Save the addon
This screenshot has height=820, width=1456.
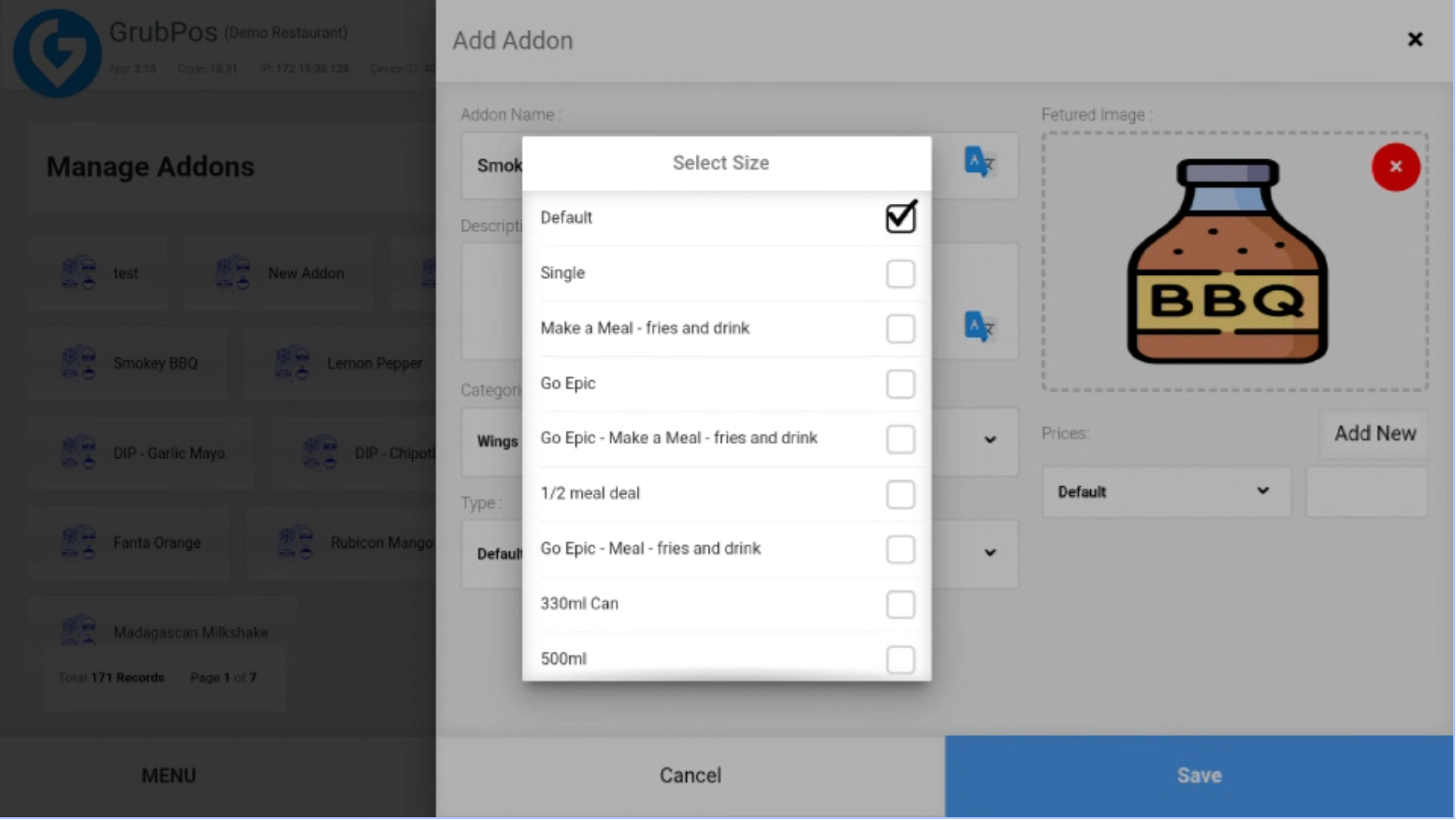tap(1200, 776)
